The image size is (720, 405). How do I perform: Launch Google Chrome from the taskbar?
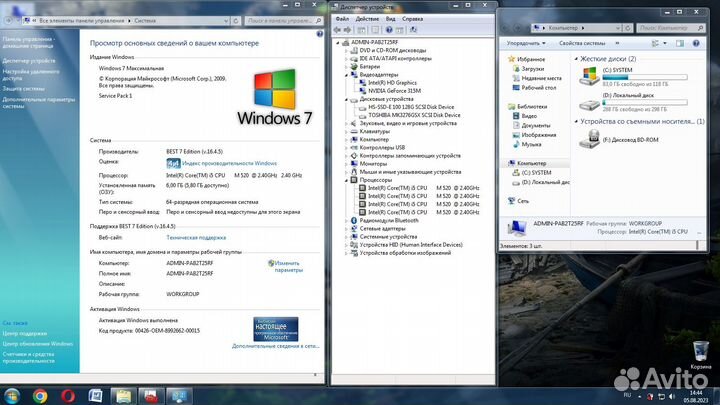tap(40, 396)
